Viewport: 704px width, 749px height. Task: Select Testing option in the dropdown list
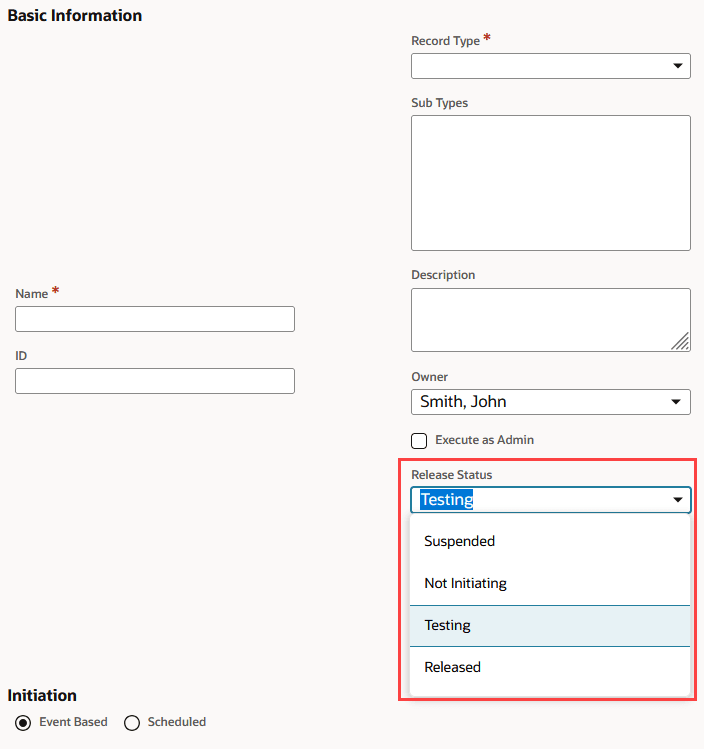(550, 626)
